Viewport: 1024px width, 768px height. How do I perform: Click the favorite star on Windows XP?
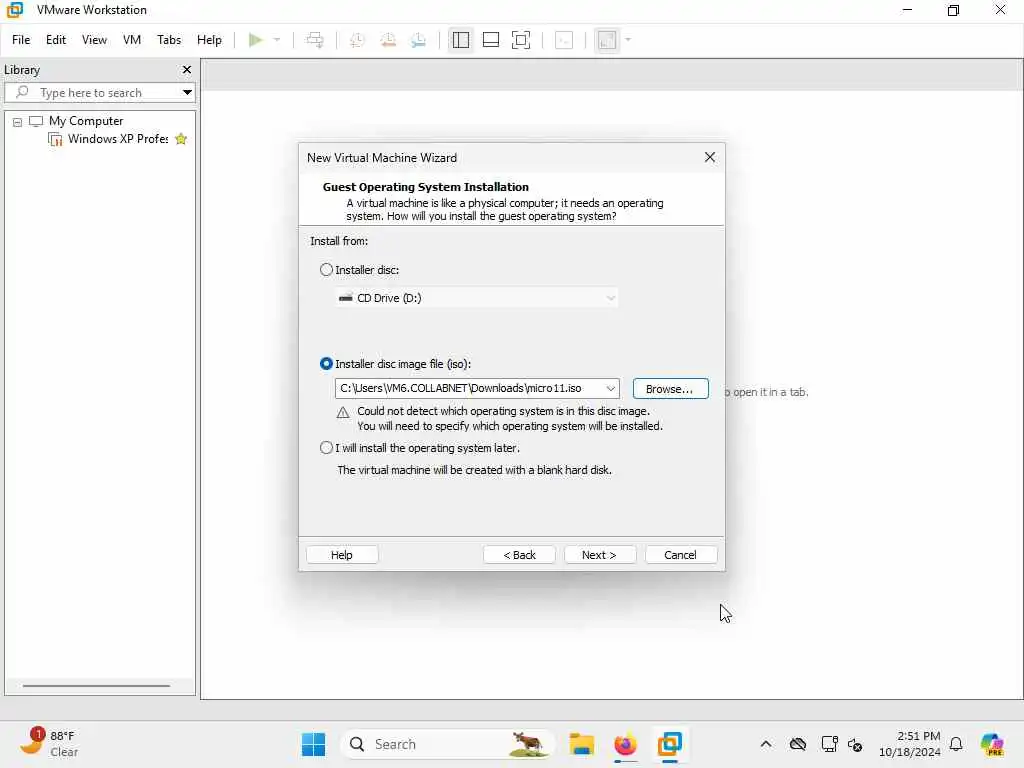click(181, 139)
